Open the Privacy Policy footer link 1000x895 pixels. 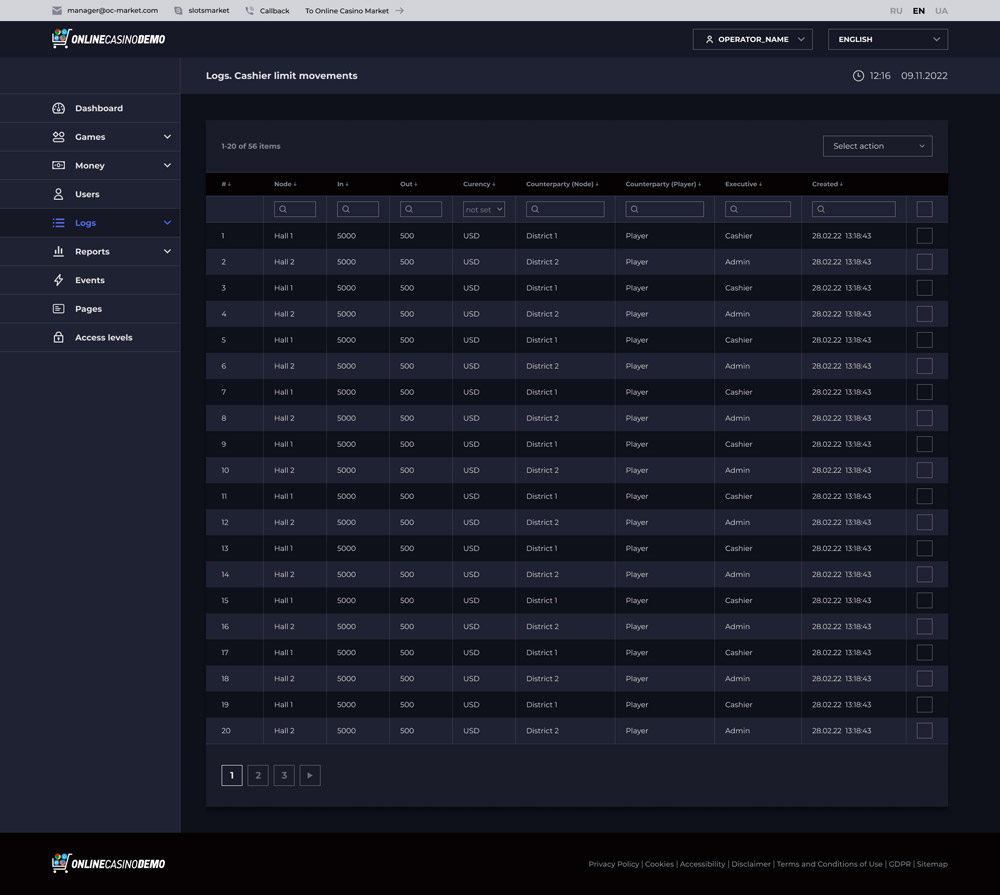[613, 864]
